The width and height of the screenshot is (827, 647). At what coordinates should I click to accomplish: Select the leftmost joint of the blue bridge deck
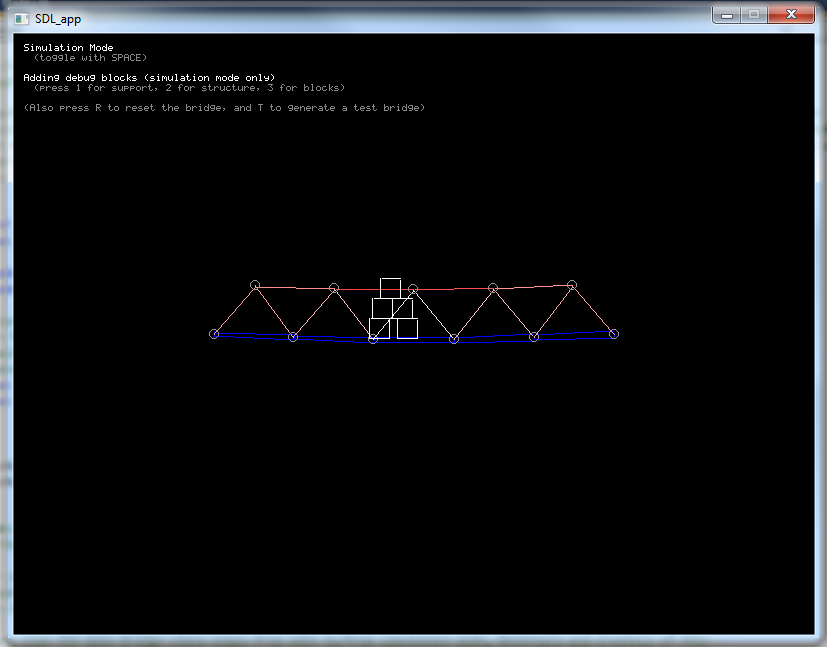[214, 334]
